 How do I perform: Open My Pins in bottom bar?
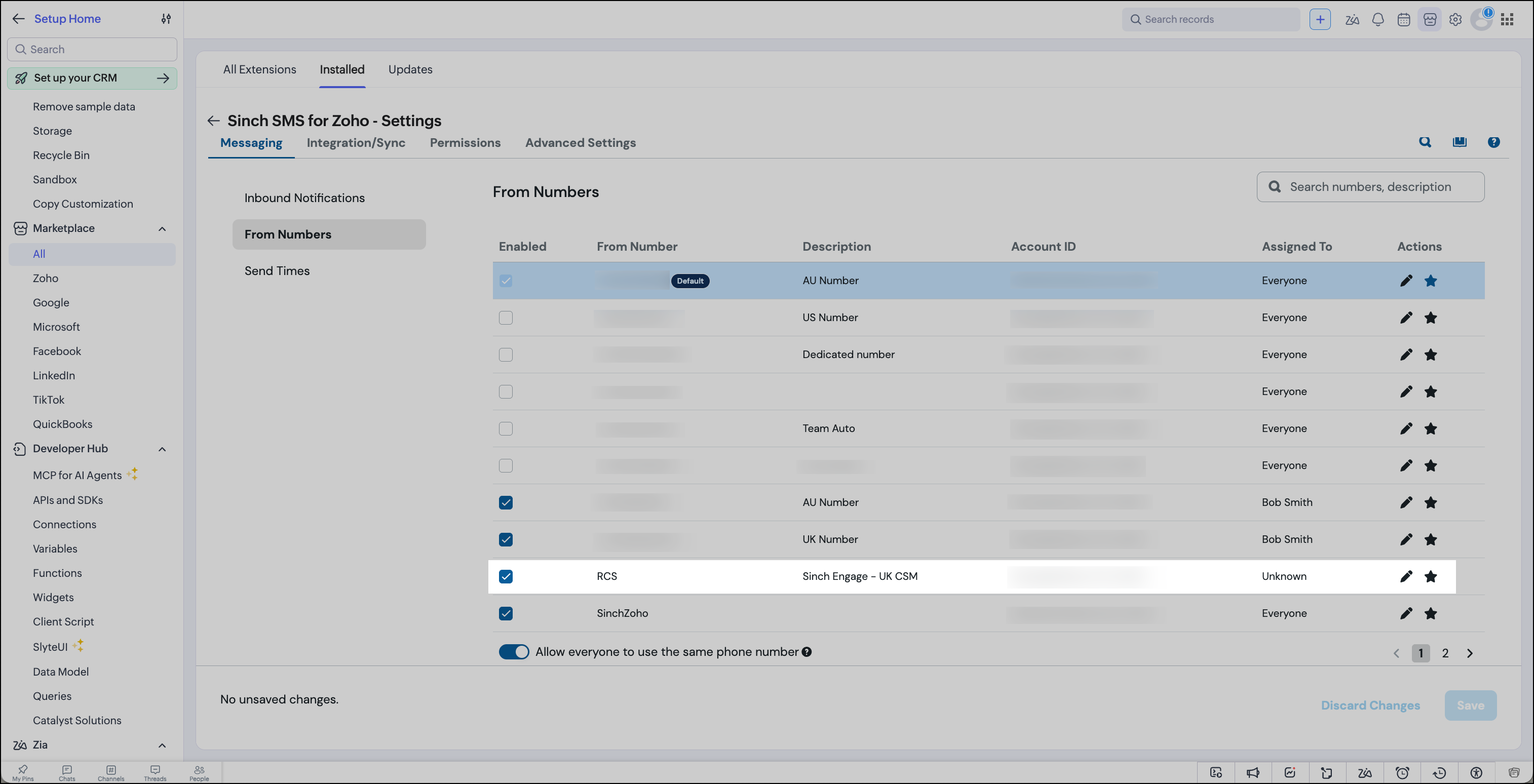23,773
